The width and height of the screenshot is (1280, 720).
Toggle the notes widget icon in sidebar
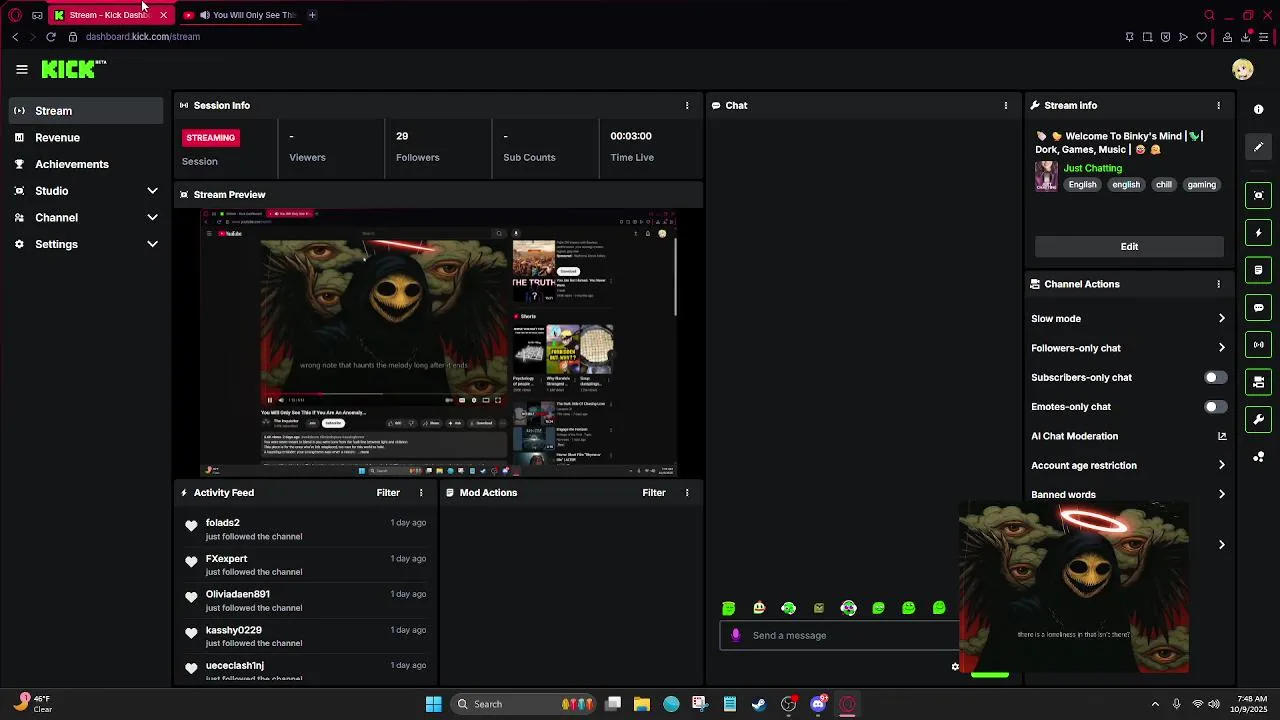point(1259,270)
